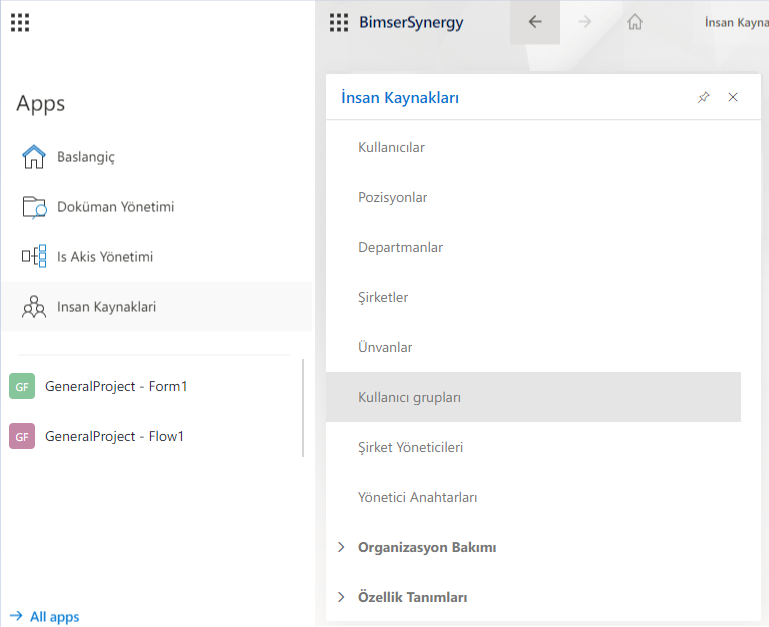Click the Baslangiç home icon in Apps
Viewport: 769px width, 627px height.
coord(34,157)
